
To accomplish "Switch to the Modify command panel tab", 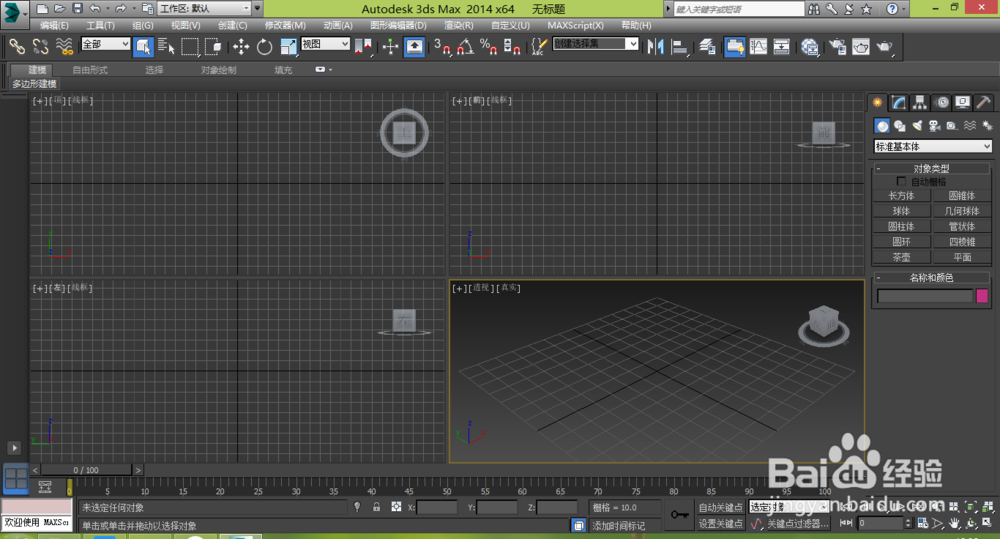I will (899, 102).
